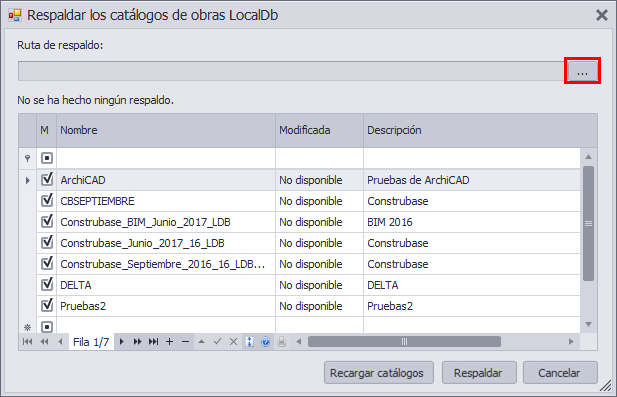Sort by Descripción column header
This screenshot has height=397, width=617.
(480, 130)
